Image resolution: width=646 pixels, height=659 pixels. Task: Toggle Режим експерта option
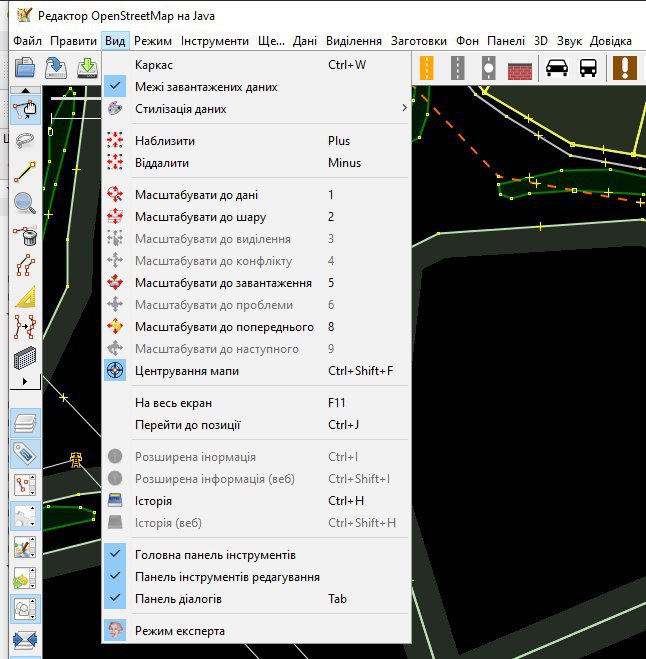[x=256, y=630]
